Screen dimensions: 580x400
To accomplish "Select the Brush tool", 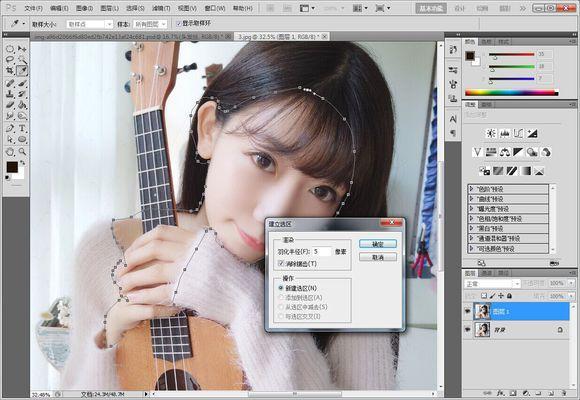I will [22, 83].
